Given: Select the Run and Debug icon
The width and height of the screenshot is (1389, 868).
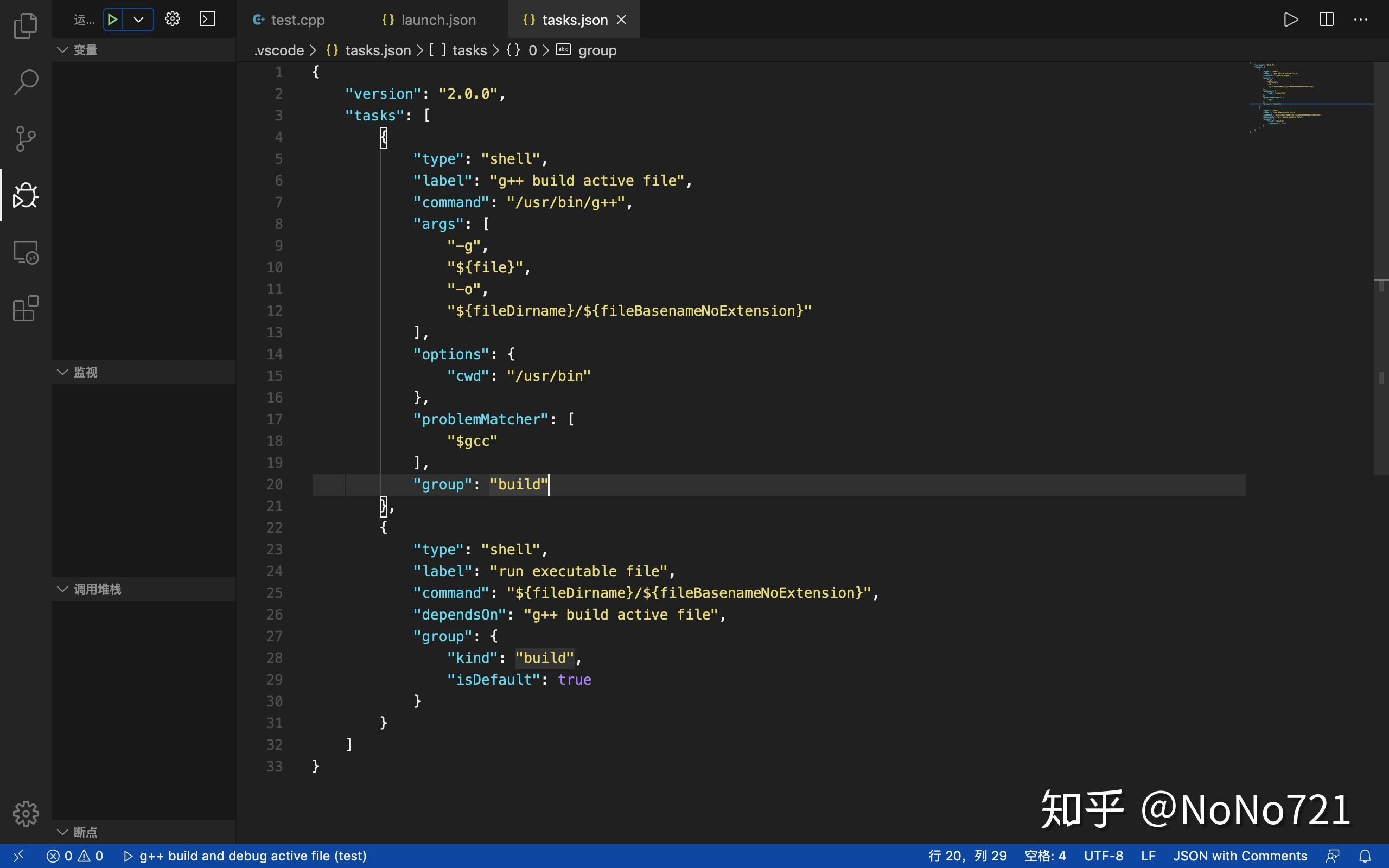Looking at the screenshot, I should pyautogui.click(x=26, y=195).
